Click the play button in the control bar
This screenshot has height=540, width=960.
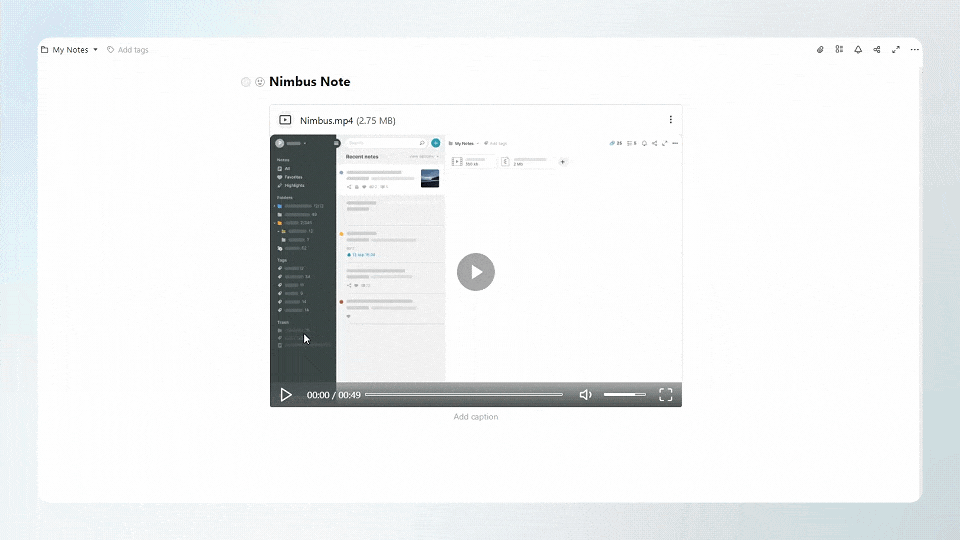(x=286, y=395)
